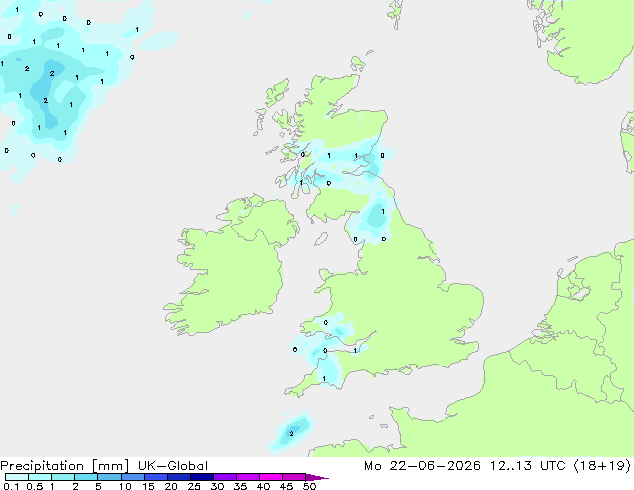634x490 pixels.
Task: Click the "12..13 UTC" time text
Action: pos(527,466)
